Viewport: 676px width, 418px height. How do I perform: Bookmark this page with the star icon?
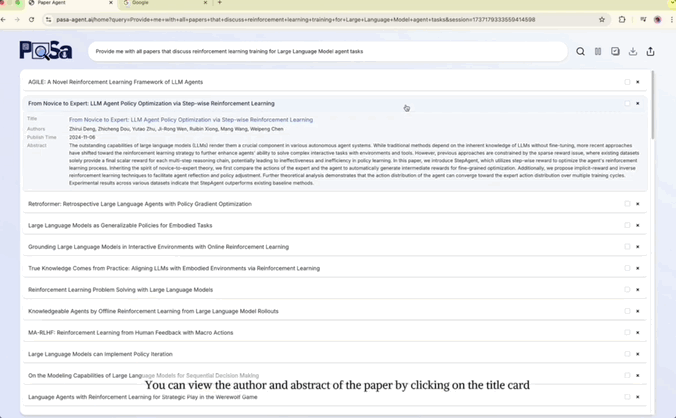click(x=602, y=19)
